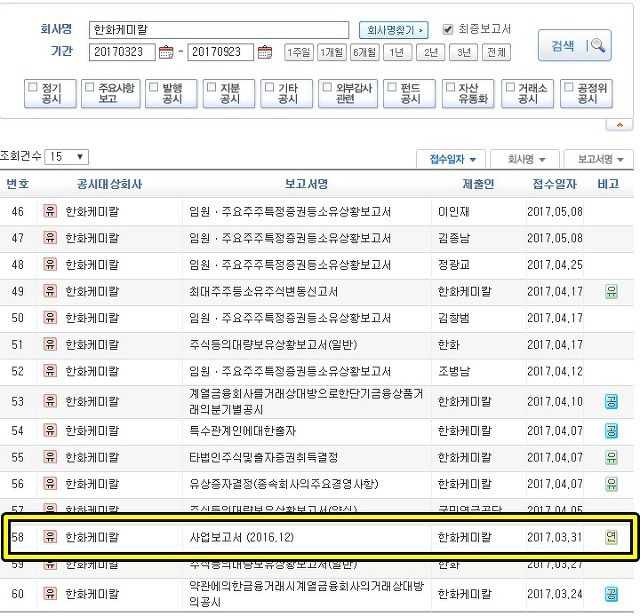Image resolution: width=640 pixels, height=616 pixels.
Task: Click the blue 공 remark icon in row 54
Action: coord(611,431)
